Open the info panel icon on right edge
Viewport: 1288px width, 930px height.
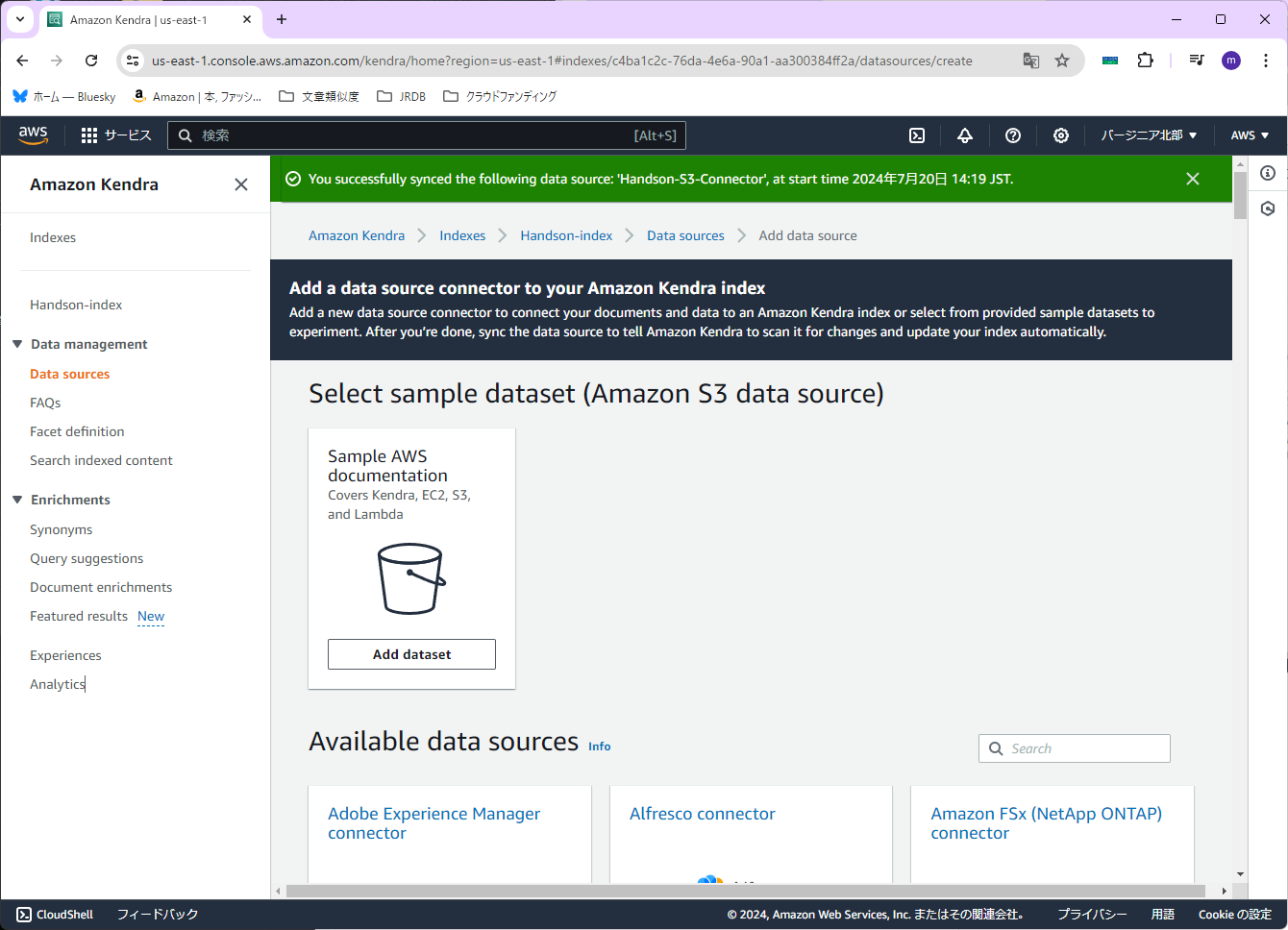(1268, 173)
